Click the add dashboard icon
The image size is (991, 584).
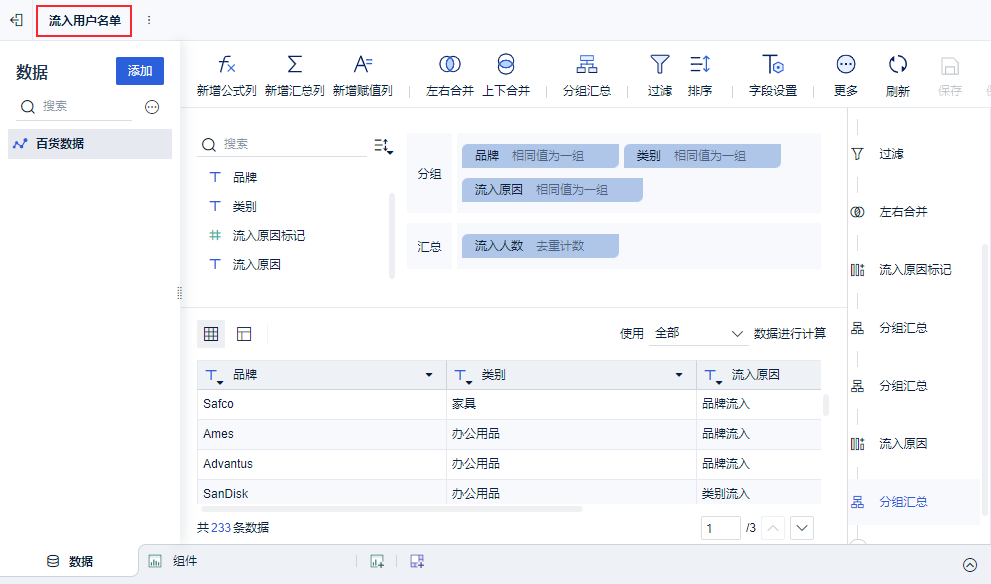point(417,561)
